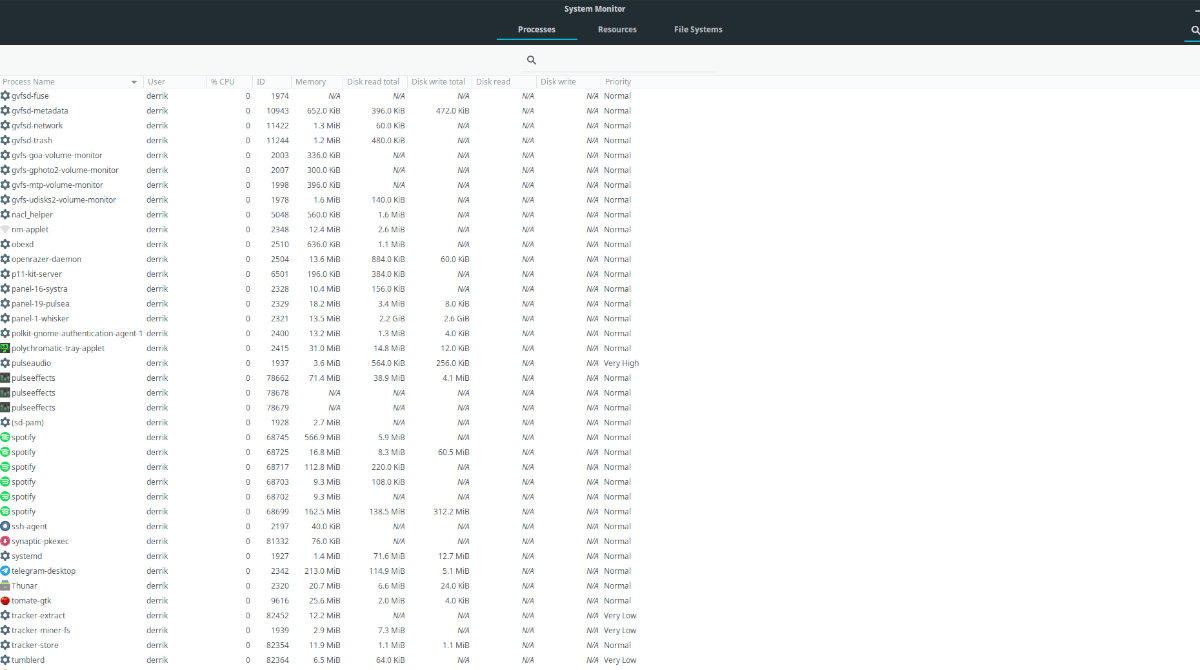
Task: Click the pulseeffects icon for ID 78678
Action: point(5,393)
